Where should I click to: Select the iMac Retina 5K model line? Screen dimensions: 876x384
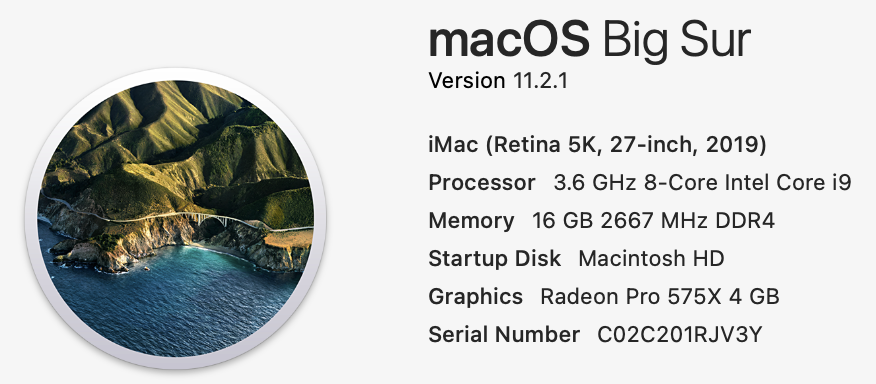597,145
